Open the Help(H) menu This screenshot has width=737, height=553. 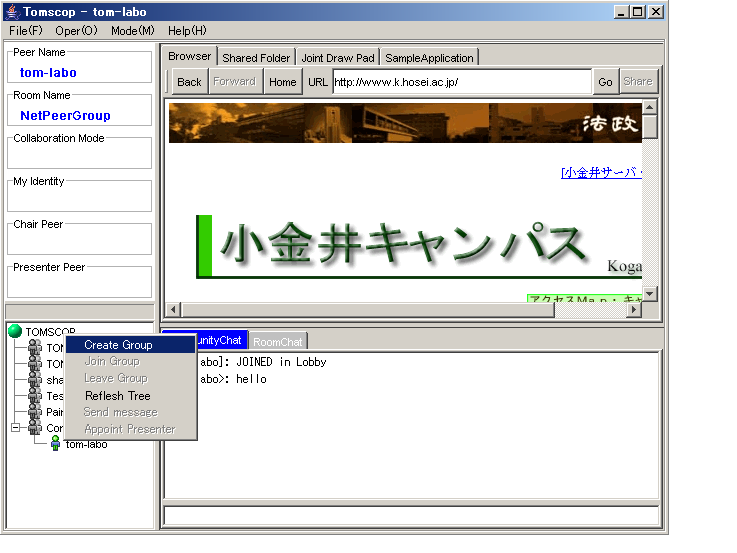(x=187, y=31)
